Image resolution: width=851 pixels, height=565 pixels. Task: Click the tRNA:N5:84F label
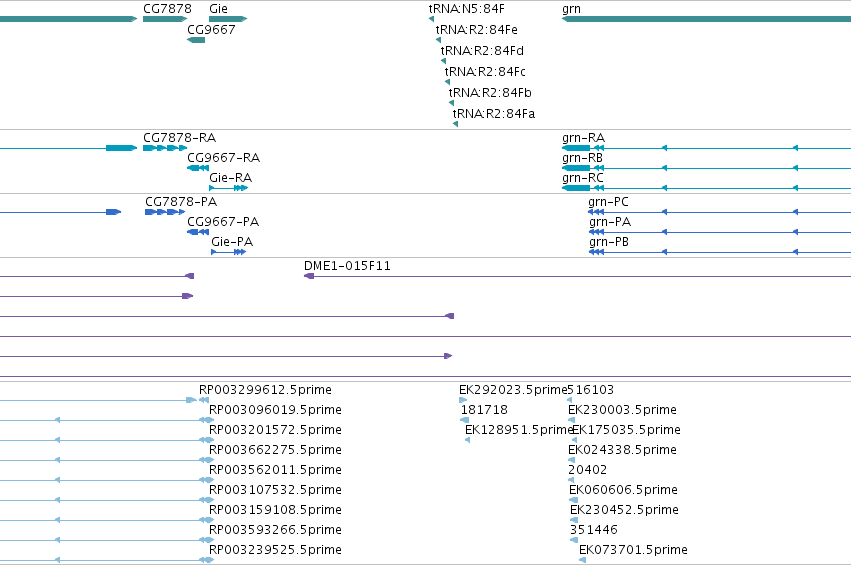point(467,9)
